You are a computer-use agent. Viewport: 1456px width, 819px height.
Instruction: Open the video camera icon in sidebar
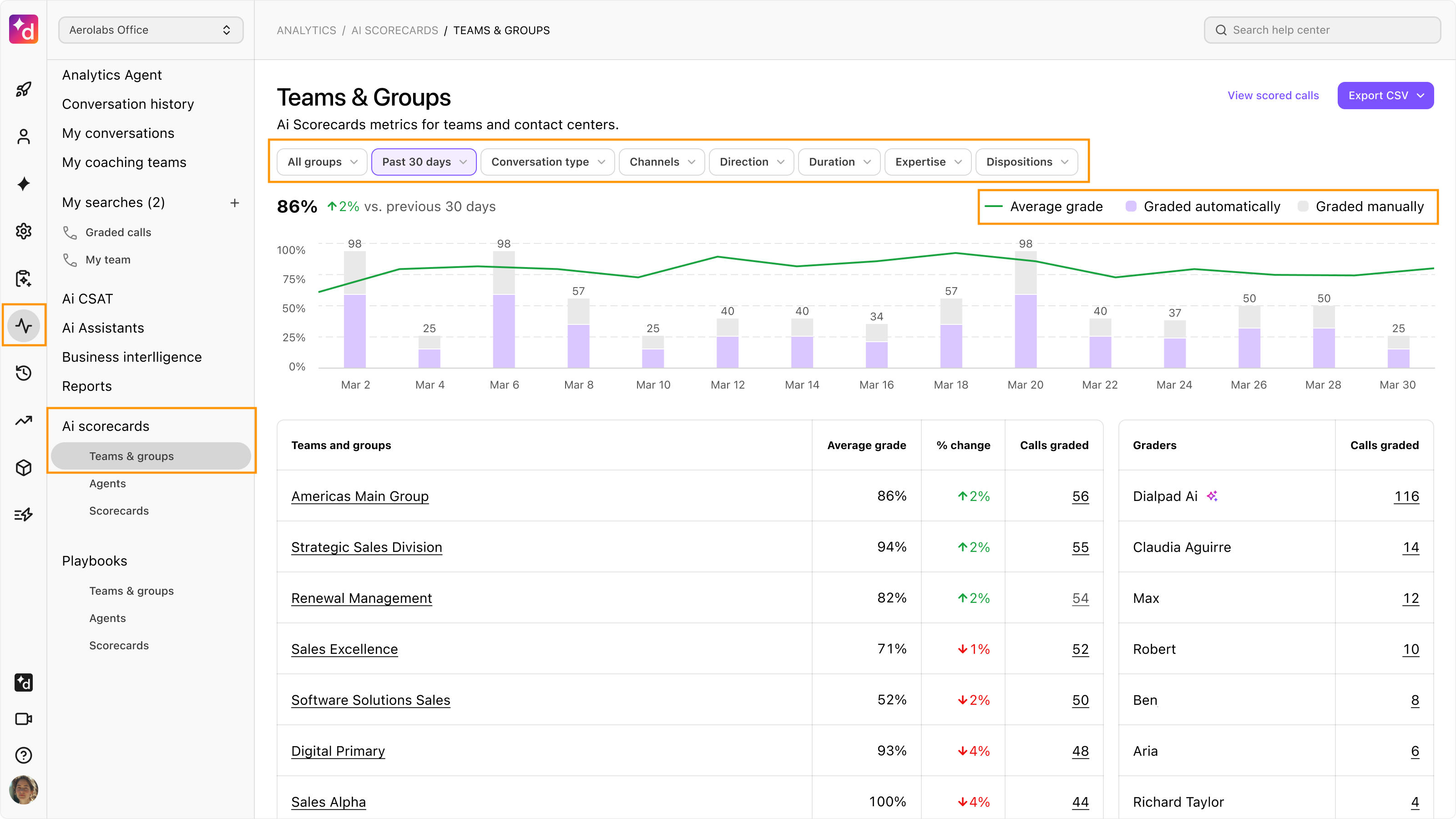(x=23, y=719)
